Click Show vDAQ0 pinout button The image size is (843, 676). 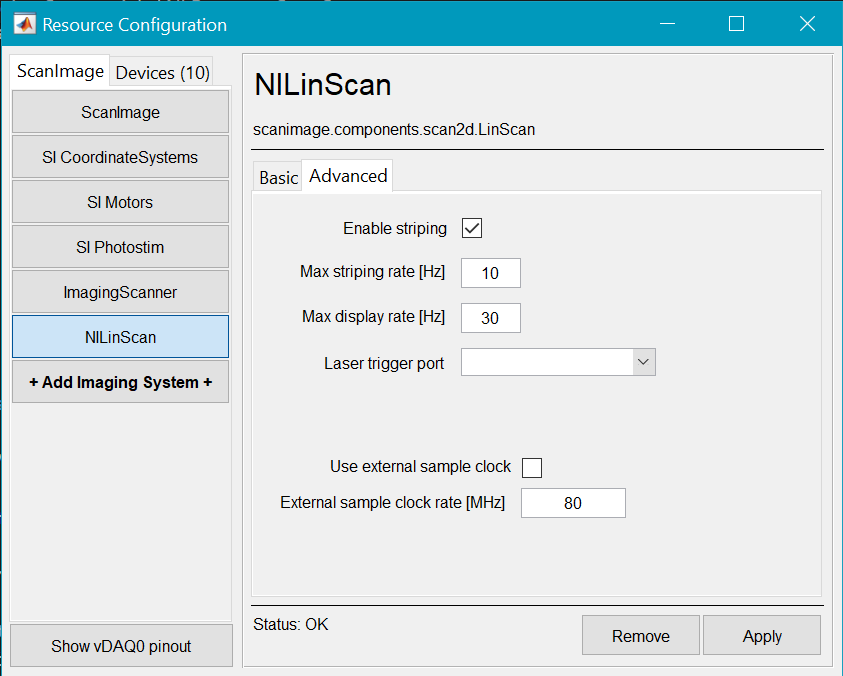121,646
